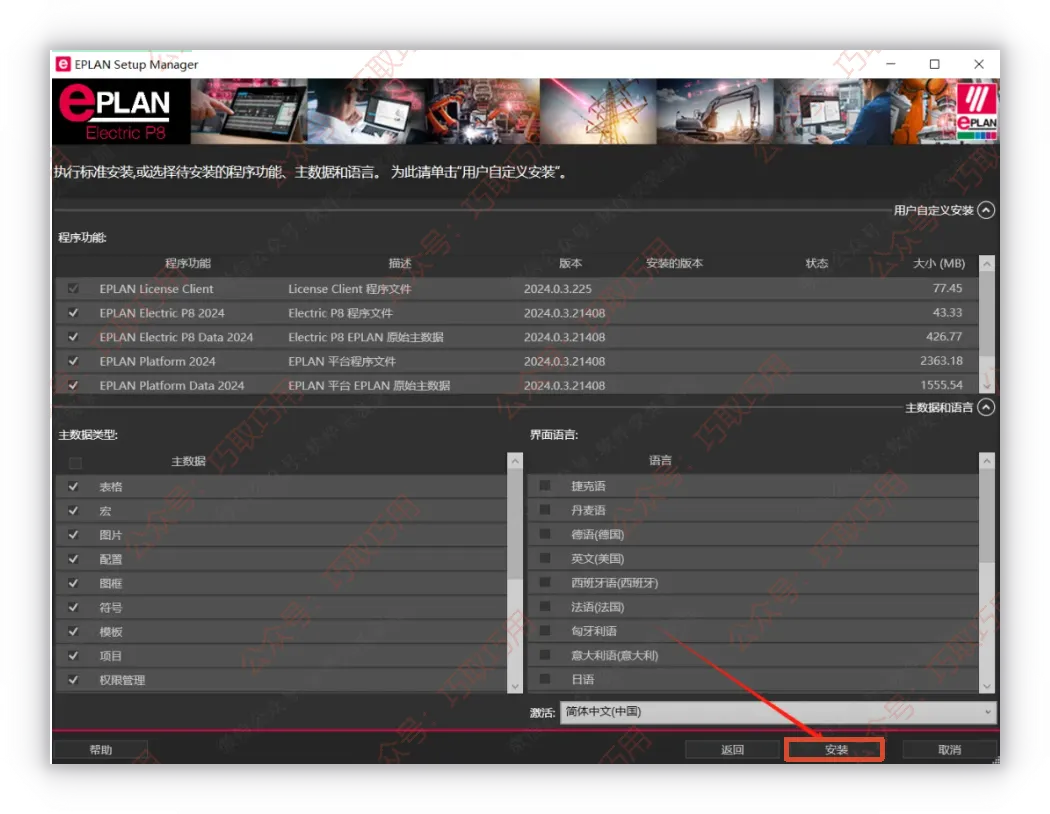Uncheck the 图片 master data checkbox

73,535
